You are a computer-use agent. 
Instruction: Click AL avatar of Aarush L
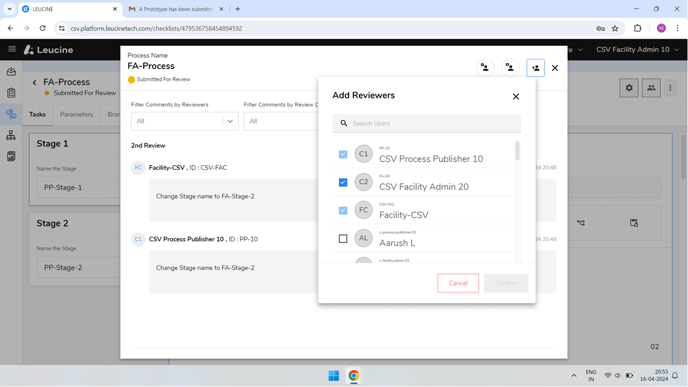coord(363,238)
